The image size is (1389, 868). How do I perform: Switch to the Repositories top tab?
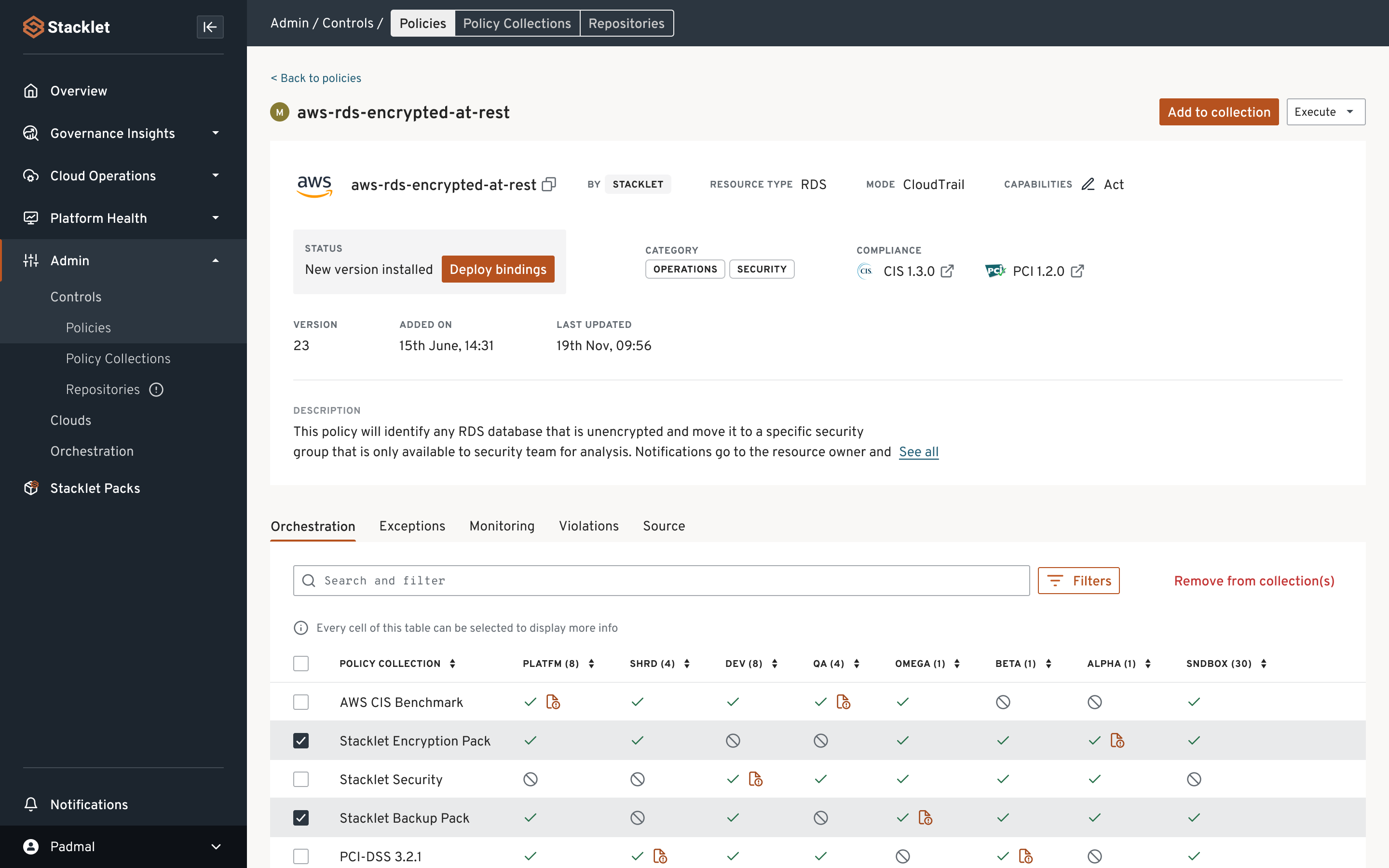click(x=626, y=24)
